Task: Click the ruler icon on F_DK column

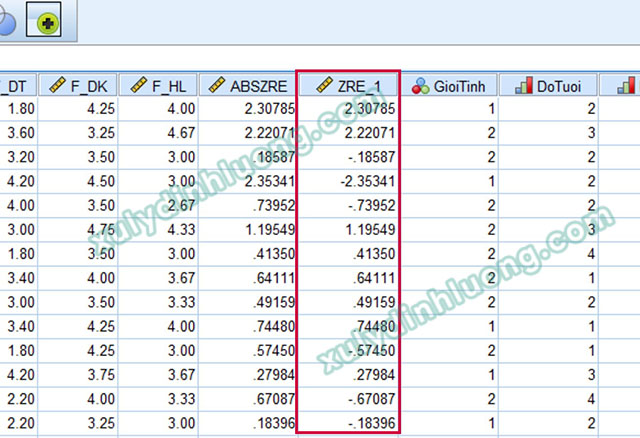Action: [x=57, y=85]
